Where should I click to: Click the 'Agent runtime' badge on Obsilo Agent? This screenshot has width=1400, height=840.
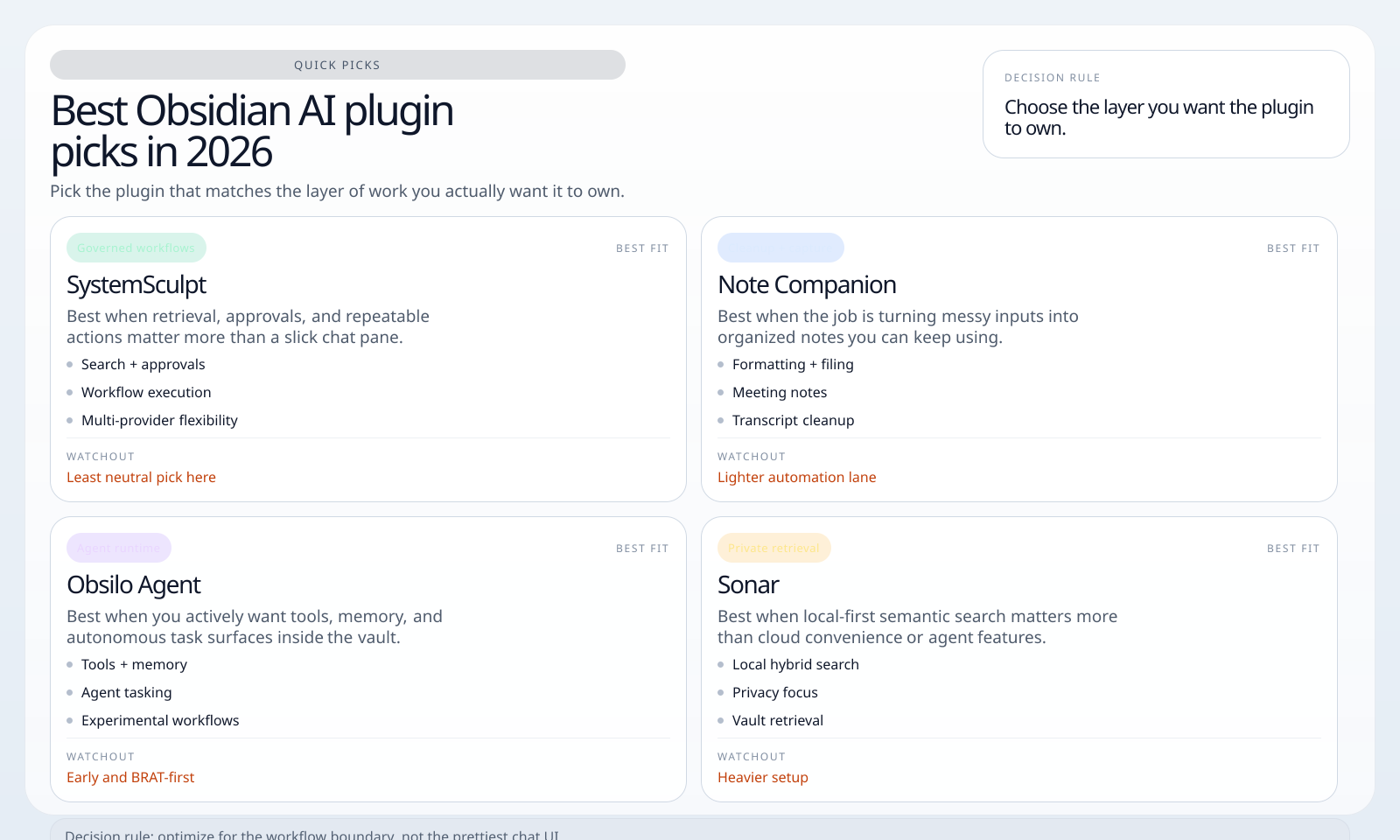click(x=118, y=548)
